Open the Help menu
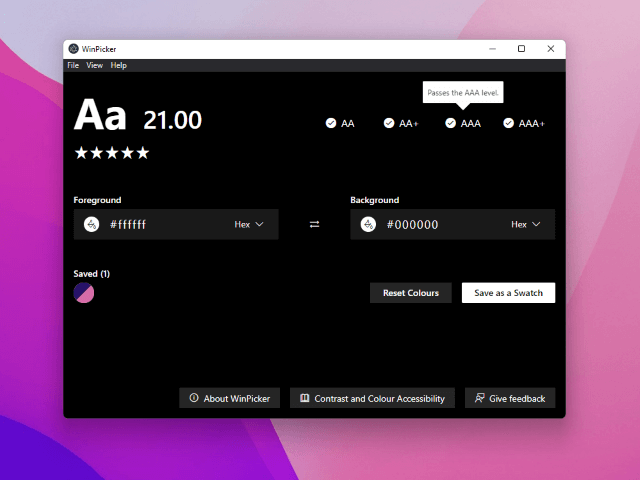The image size is (640, 480). [119, 65]
